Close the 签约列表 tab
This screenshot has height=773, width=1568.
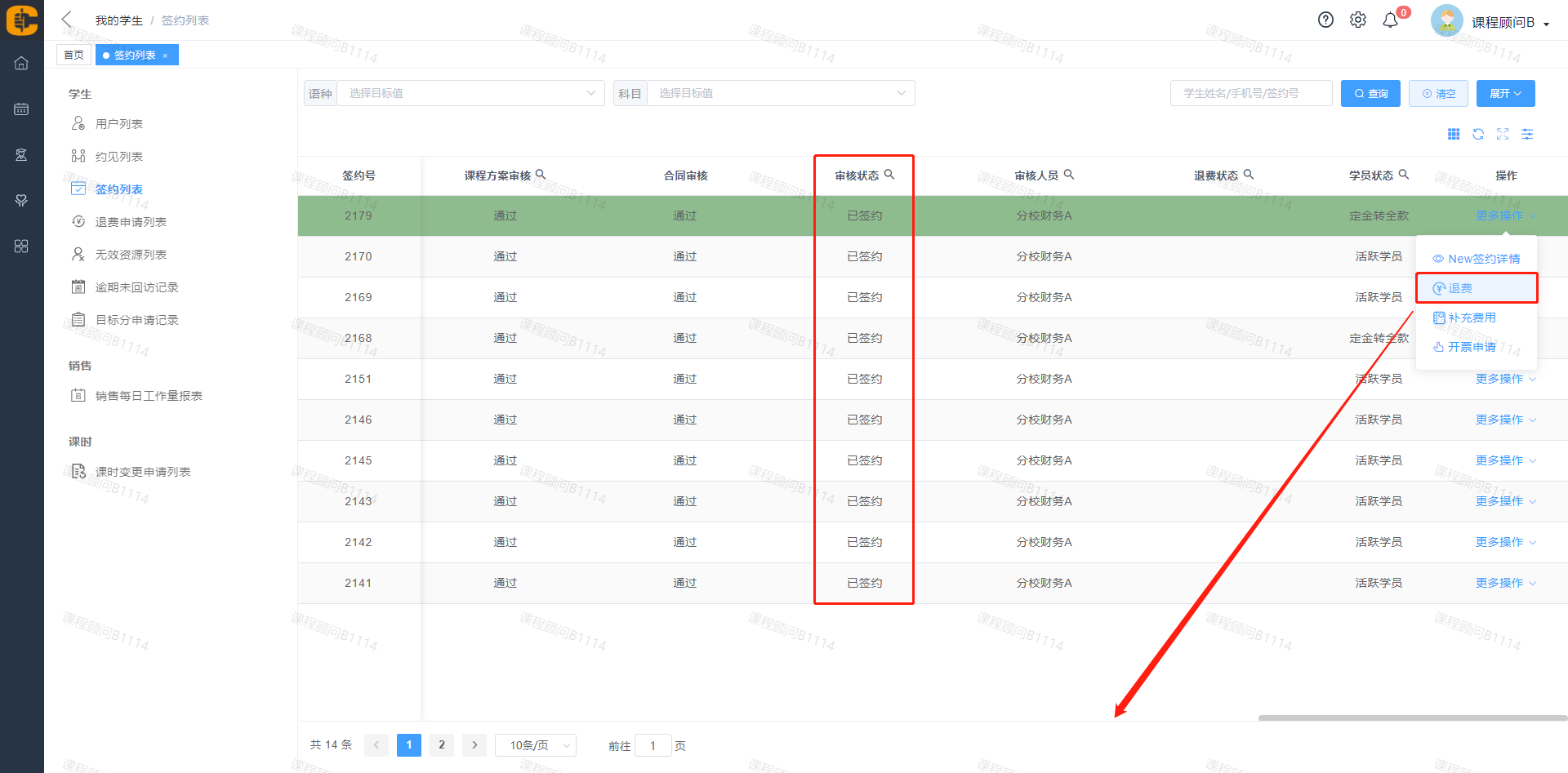(x=165, y=56)
